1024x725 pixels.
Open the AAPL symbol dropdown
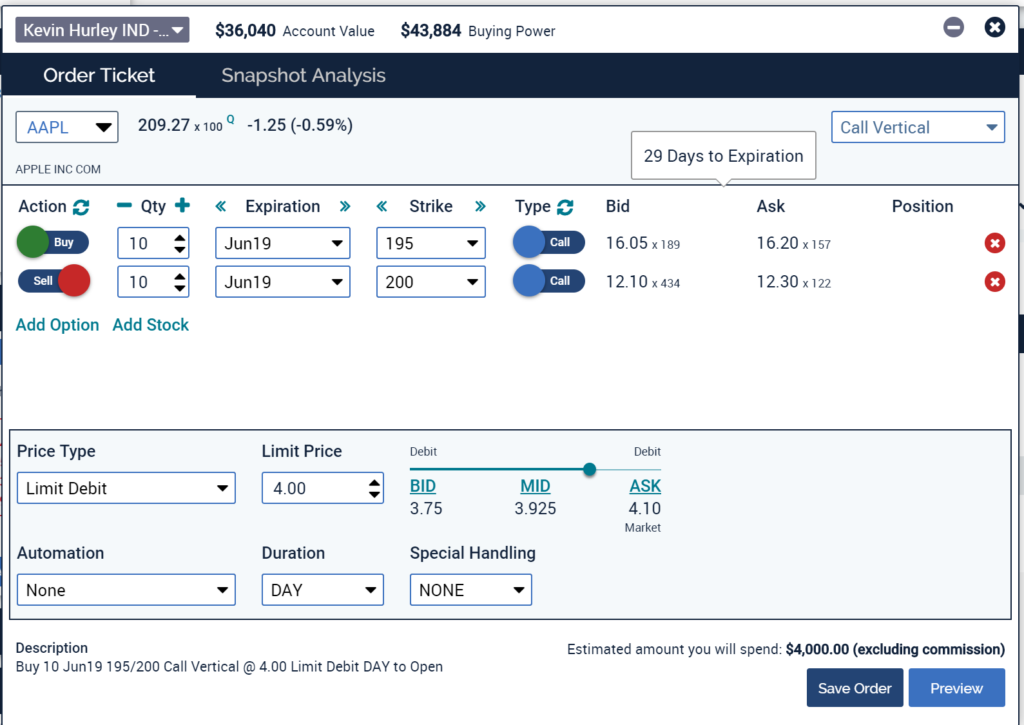click(67, 127)
